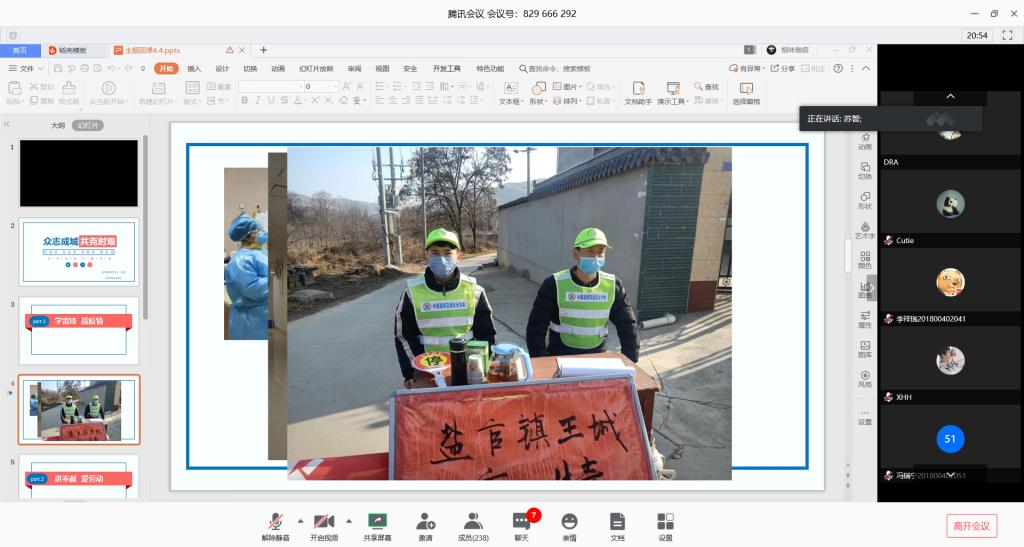Open the font size dropdown showing 0

[x=322, y=86]
